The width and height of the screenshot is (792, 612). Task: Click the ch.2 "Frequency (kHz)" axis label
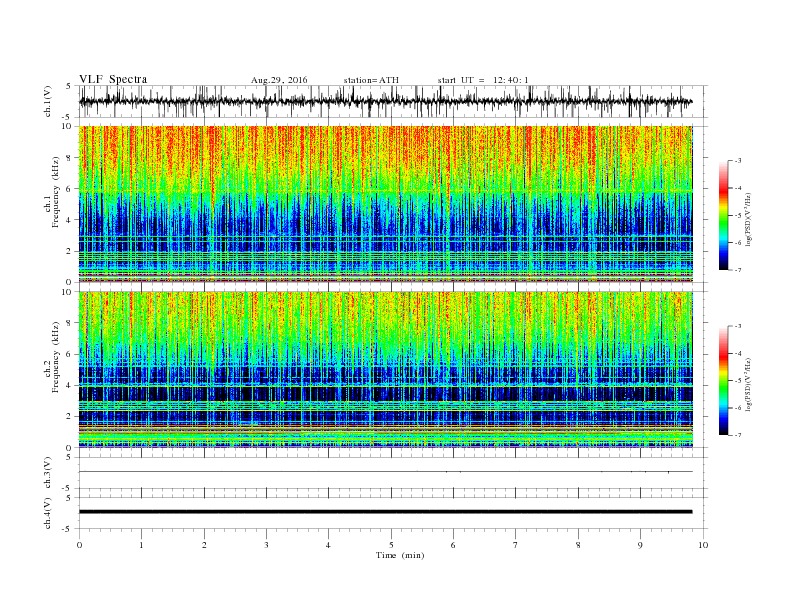point(56,357)
